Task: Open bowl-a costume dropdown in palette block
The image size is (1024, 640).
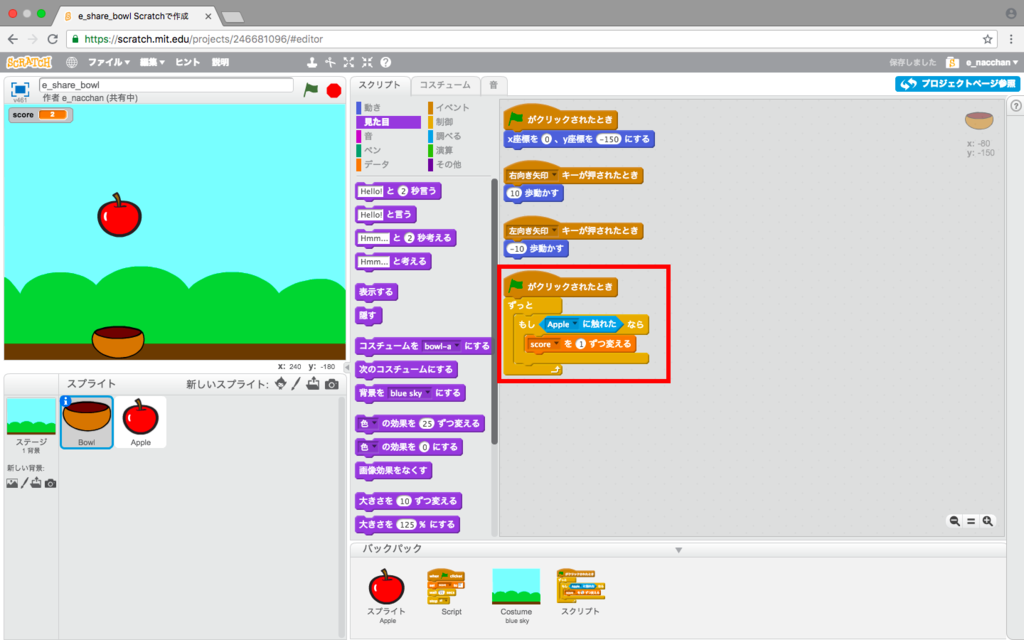Action: tap(456, 346)
